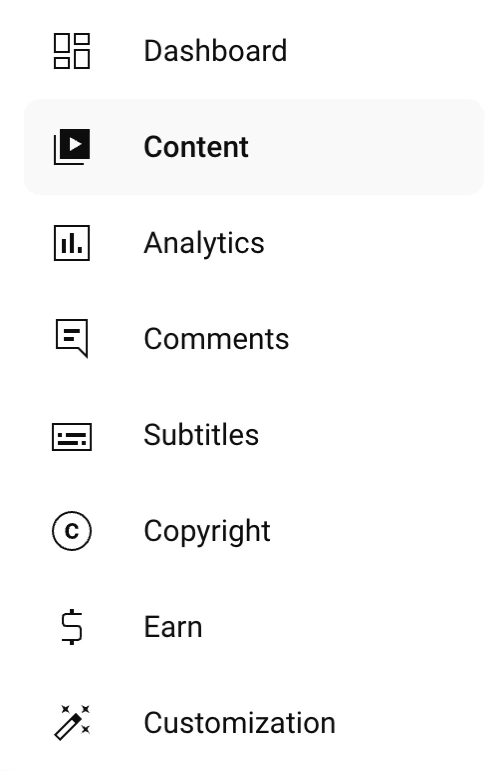The height and width of the screenshot is (771, 501).
Task: Open the Analytics bar chart icon
Action: pyautogui.click(x=72, y=243)
